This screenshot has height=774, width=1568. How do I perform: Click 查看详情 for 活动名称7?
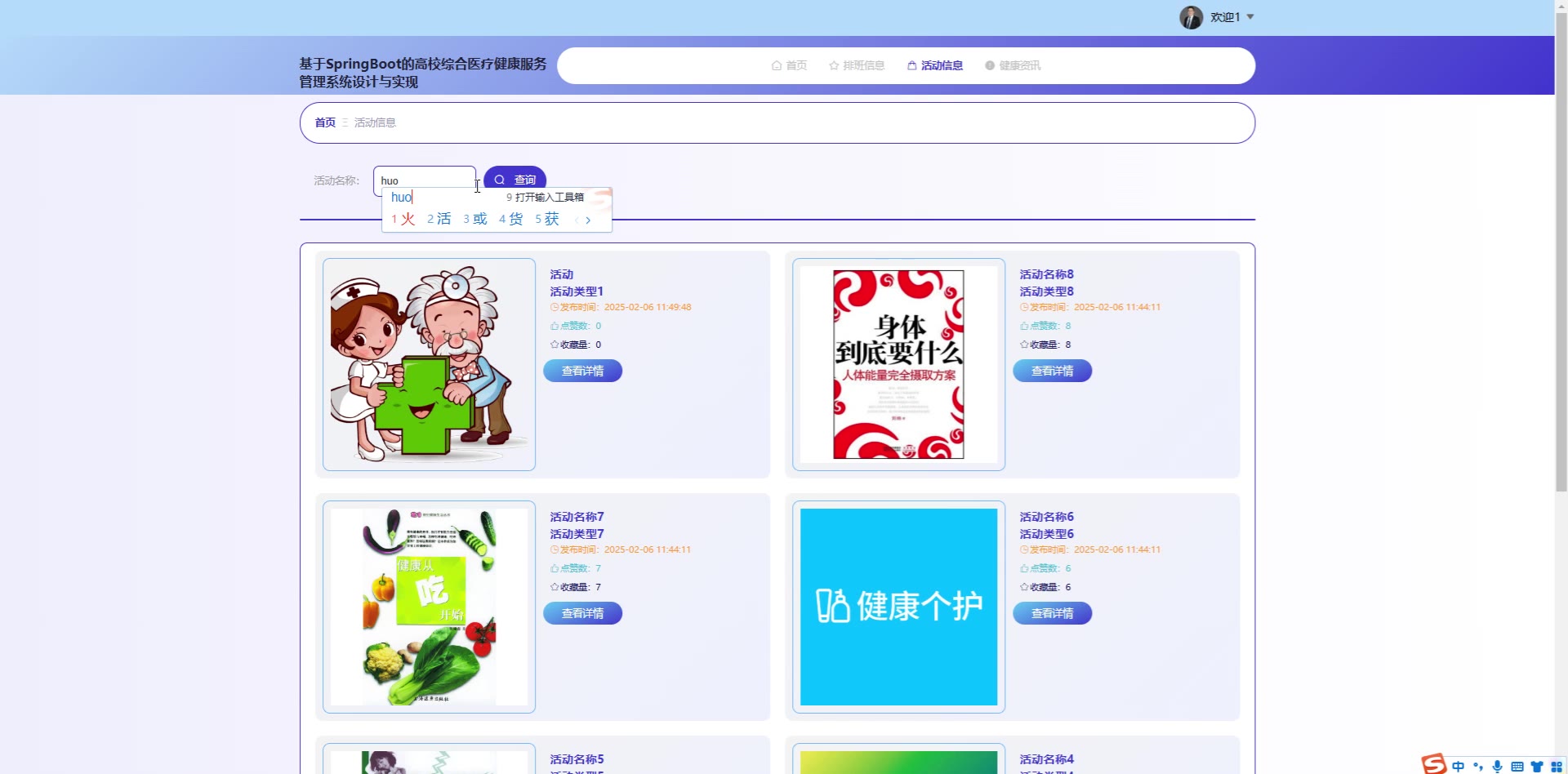coord(583,613)
